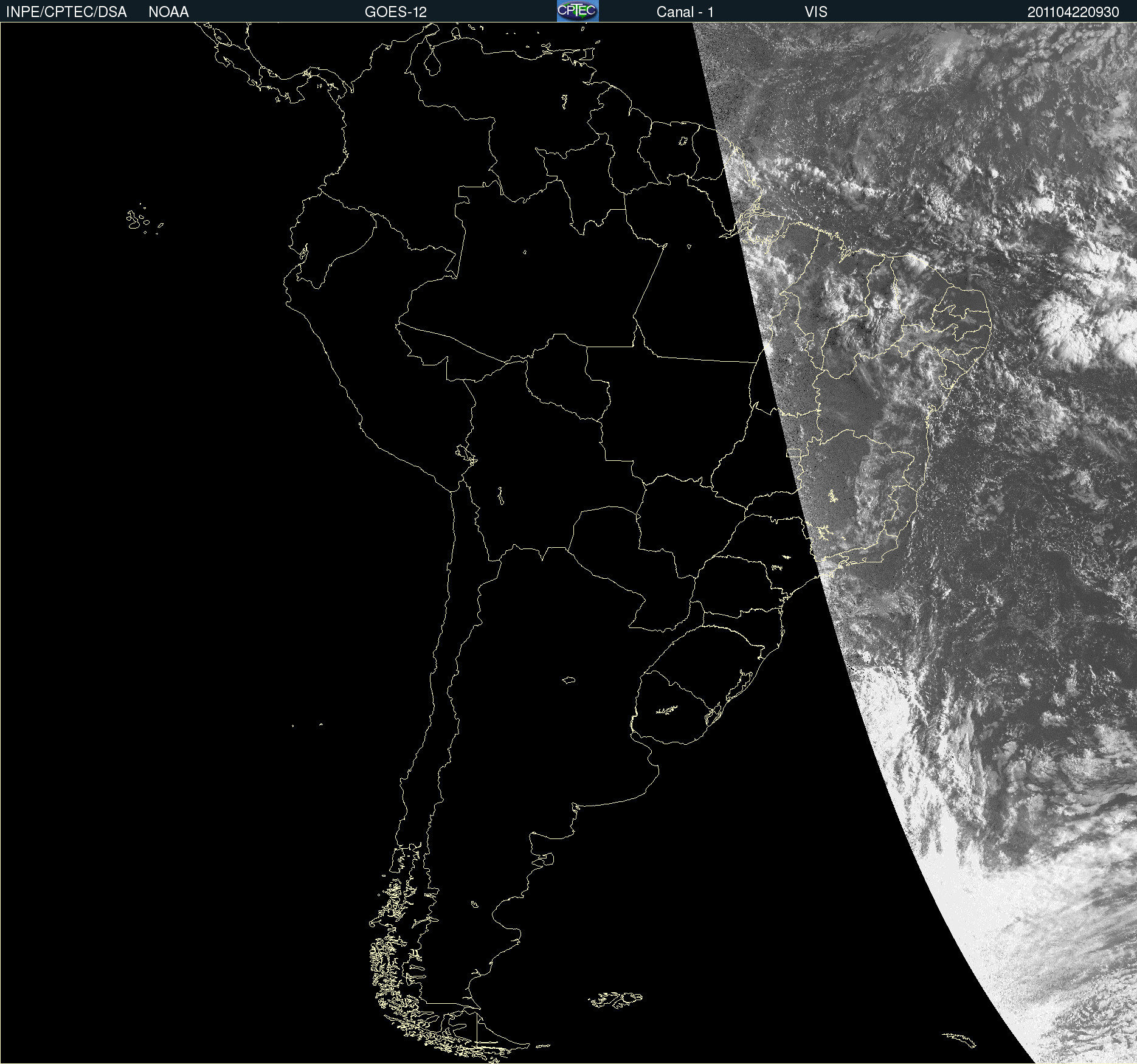Screen dimensions: 1137x1064
Task: Click the INPE/CPTEC/DSA header text
Action: point(66,12)
